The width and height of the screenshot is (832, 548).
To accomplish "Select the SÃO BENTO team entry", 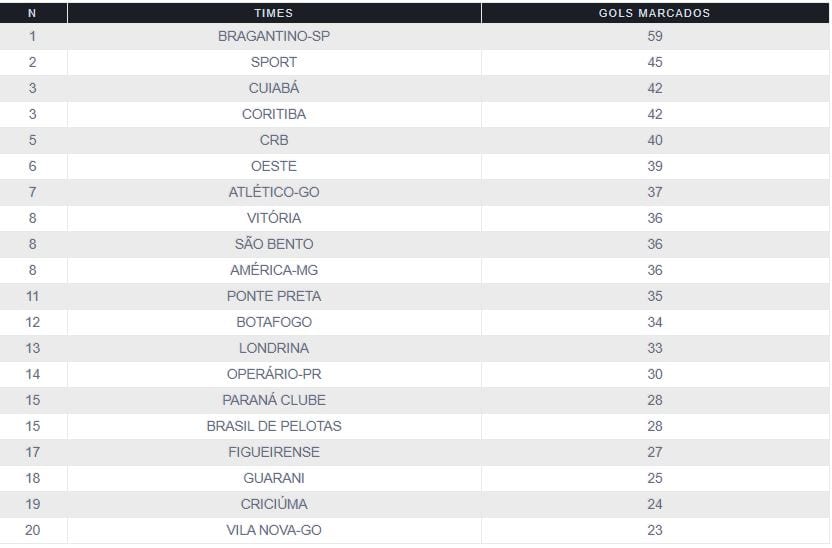I will [274, 244].
